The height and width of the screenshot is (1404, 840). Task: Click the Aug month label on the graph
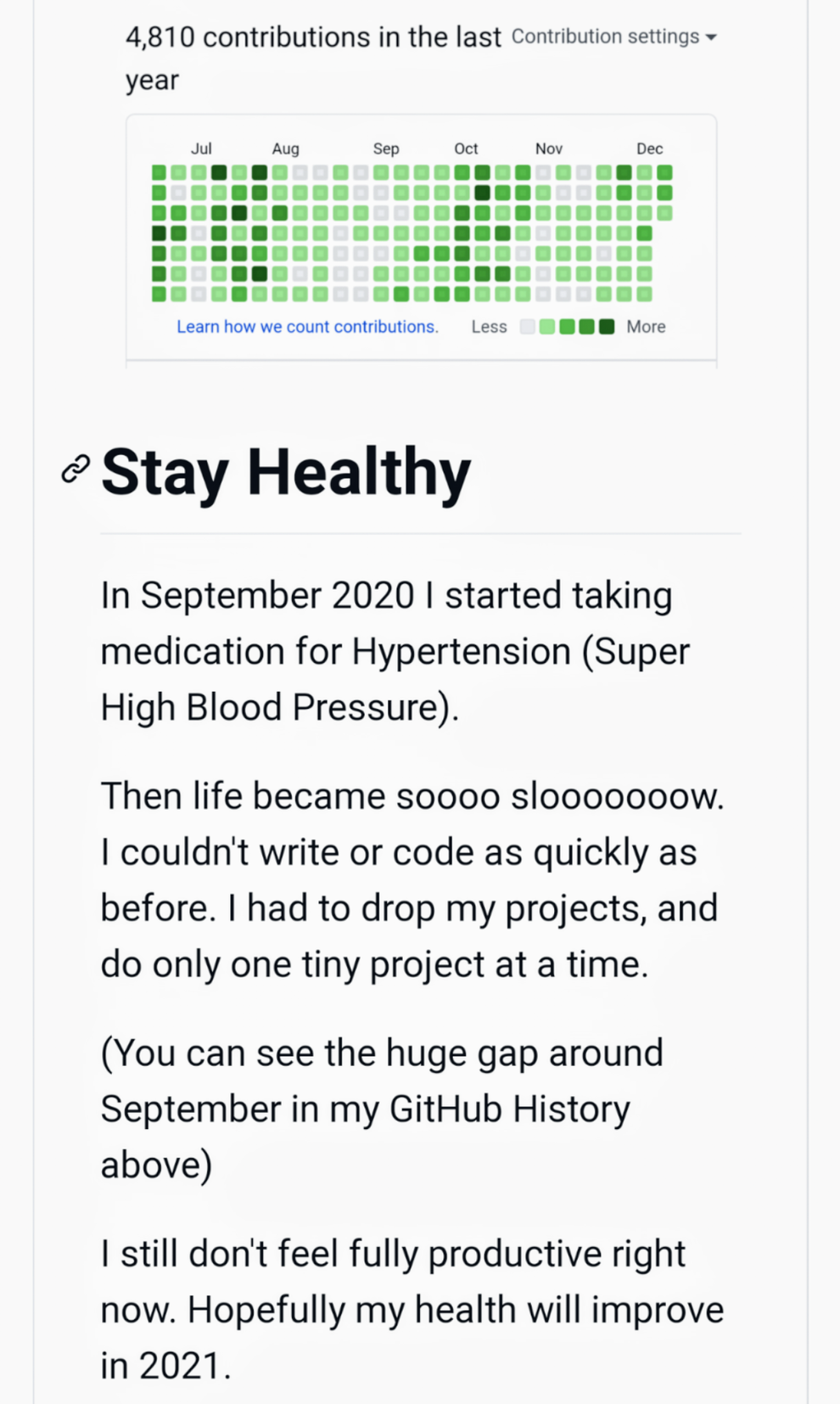tap(285, 149)
